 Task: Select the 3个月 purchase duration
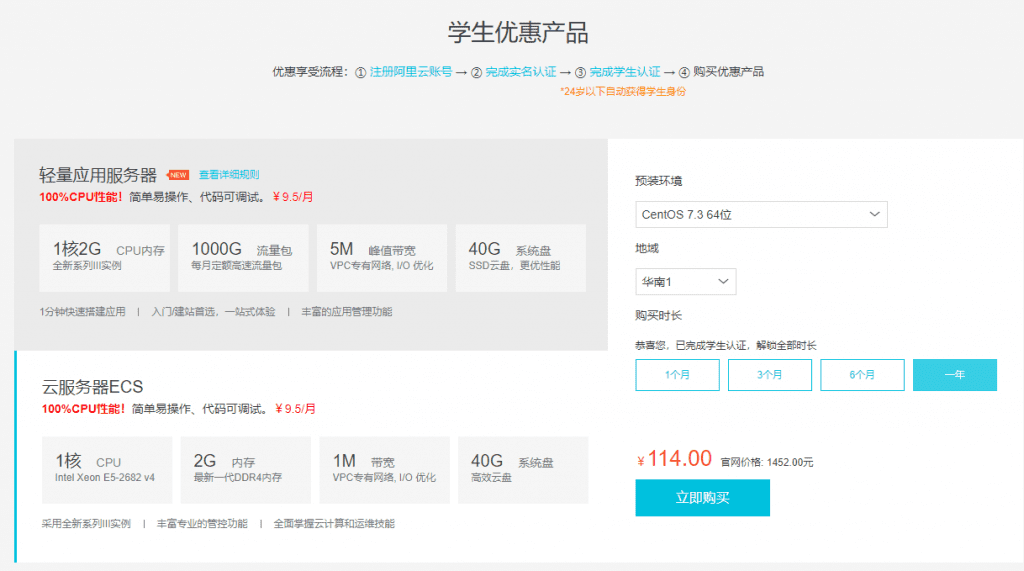pos(769,375)
